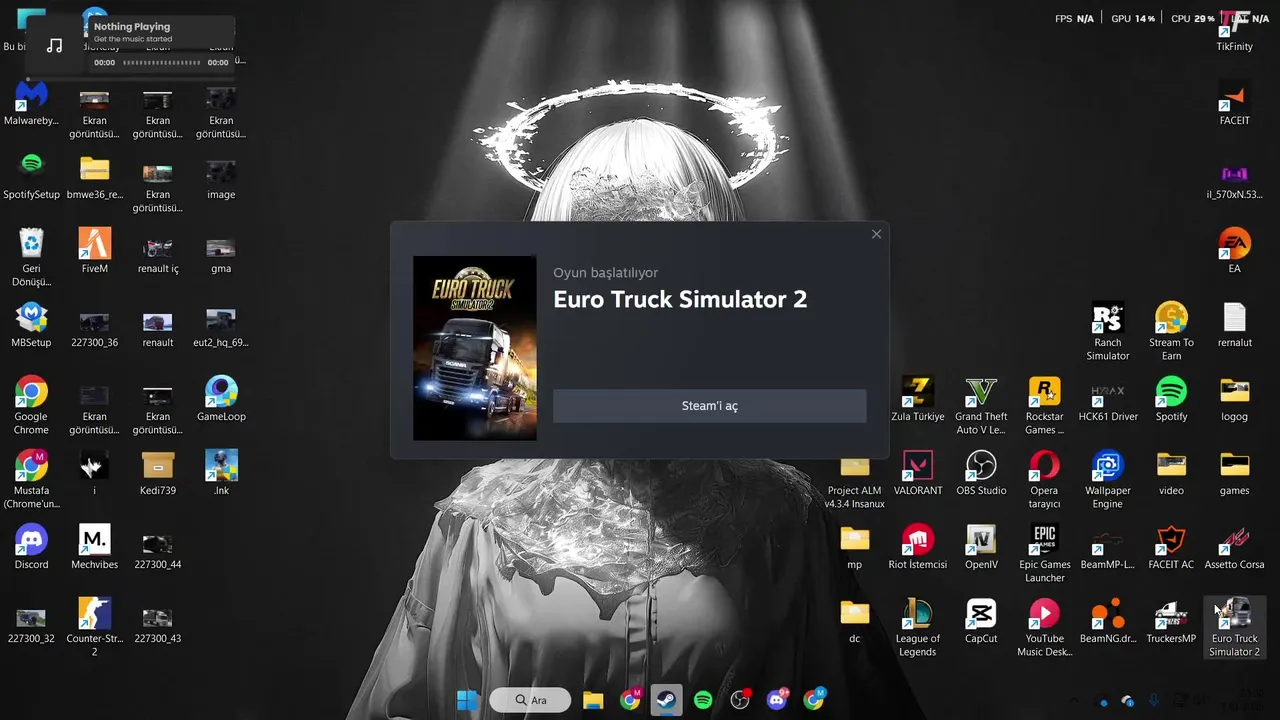Show hidden system tray icons chevron
The image size is (1280, 720).
[1075, 701]
